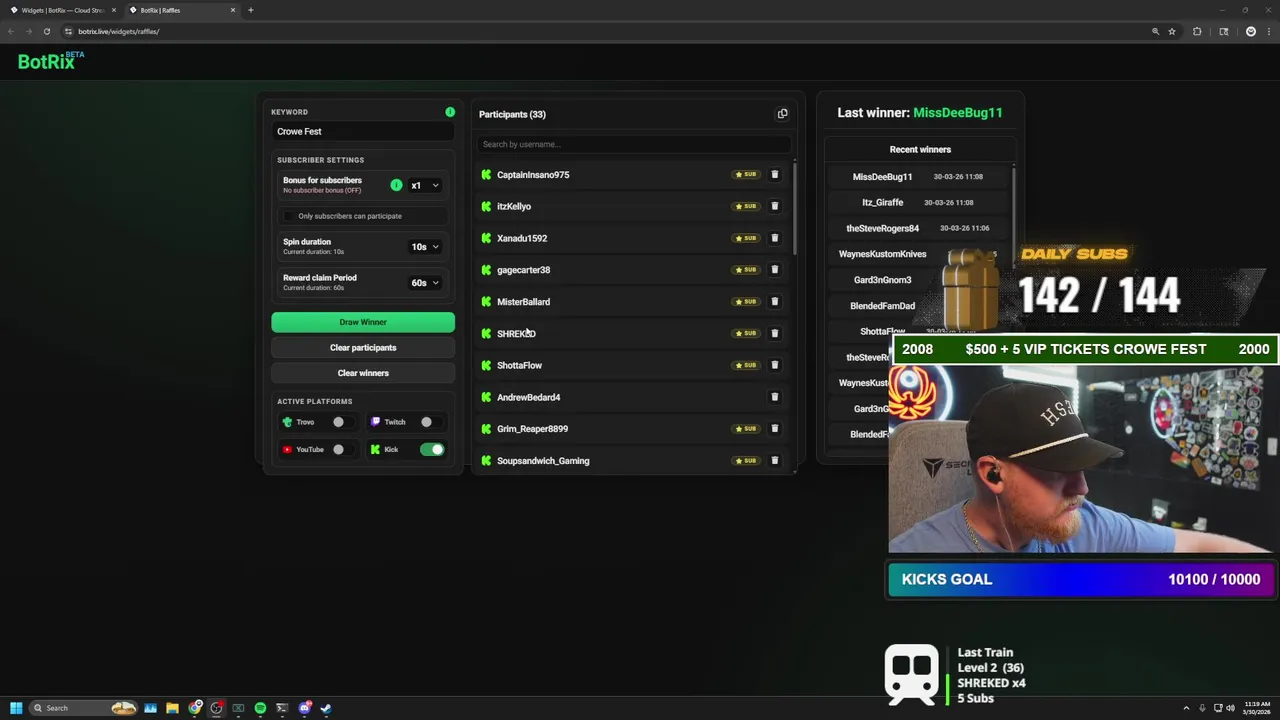Switch to Widgets BotRix Cloud tab

click(62, 10)
